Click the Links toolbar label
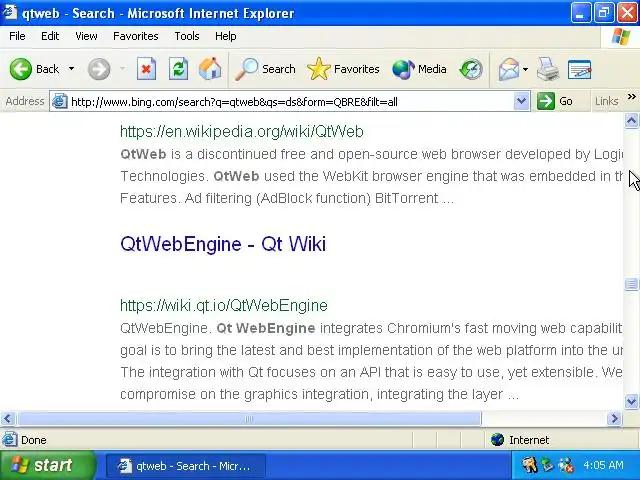The height and width of the screenshot is (480, 640). click(607, 101)
